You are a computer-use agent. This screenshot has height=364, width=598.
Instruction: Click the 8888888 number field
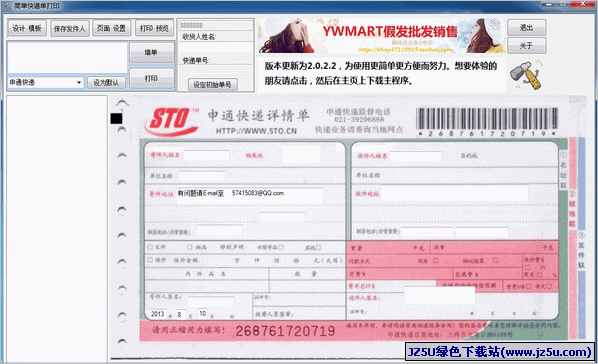[216, 26]
